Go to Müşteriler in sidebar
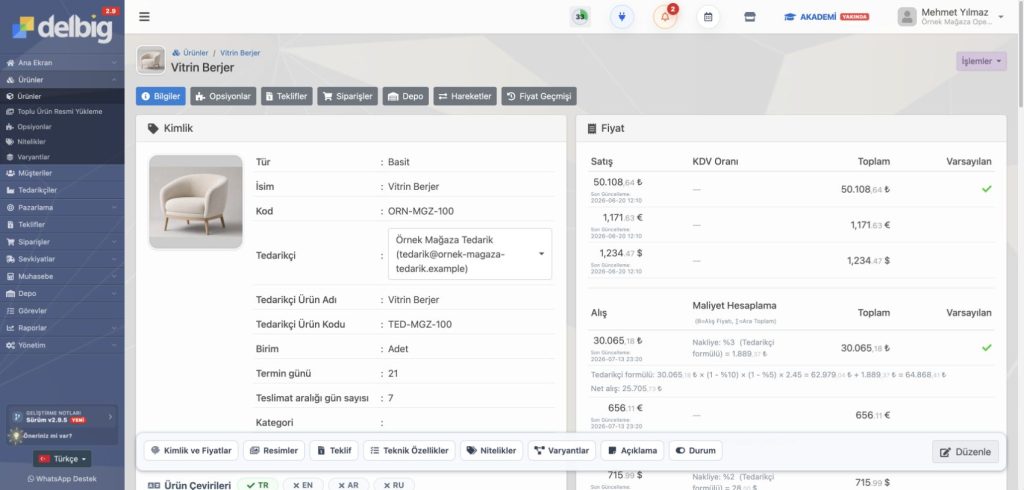This screenshot has height=490, width=1024. point(62,173)
